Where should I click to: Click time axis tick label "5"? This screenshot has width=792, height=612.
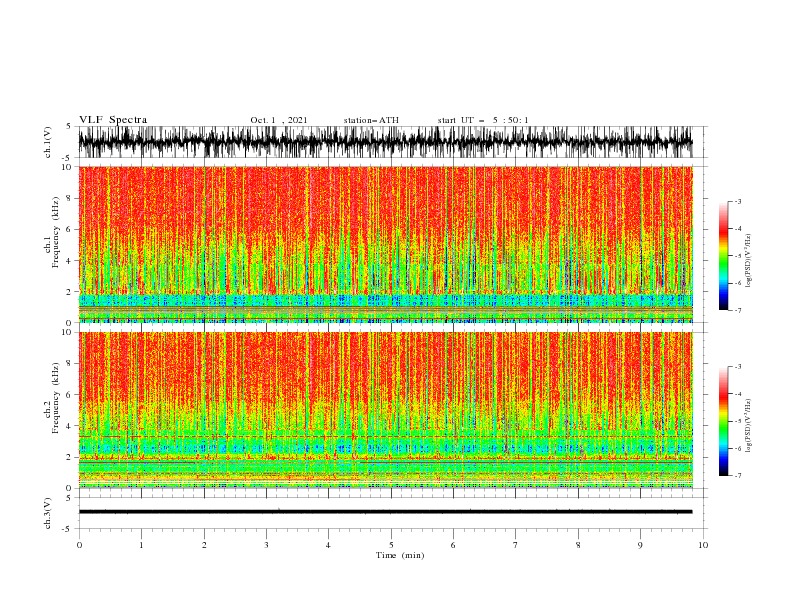[391, 545]
